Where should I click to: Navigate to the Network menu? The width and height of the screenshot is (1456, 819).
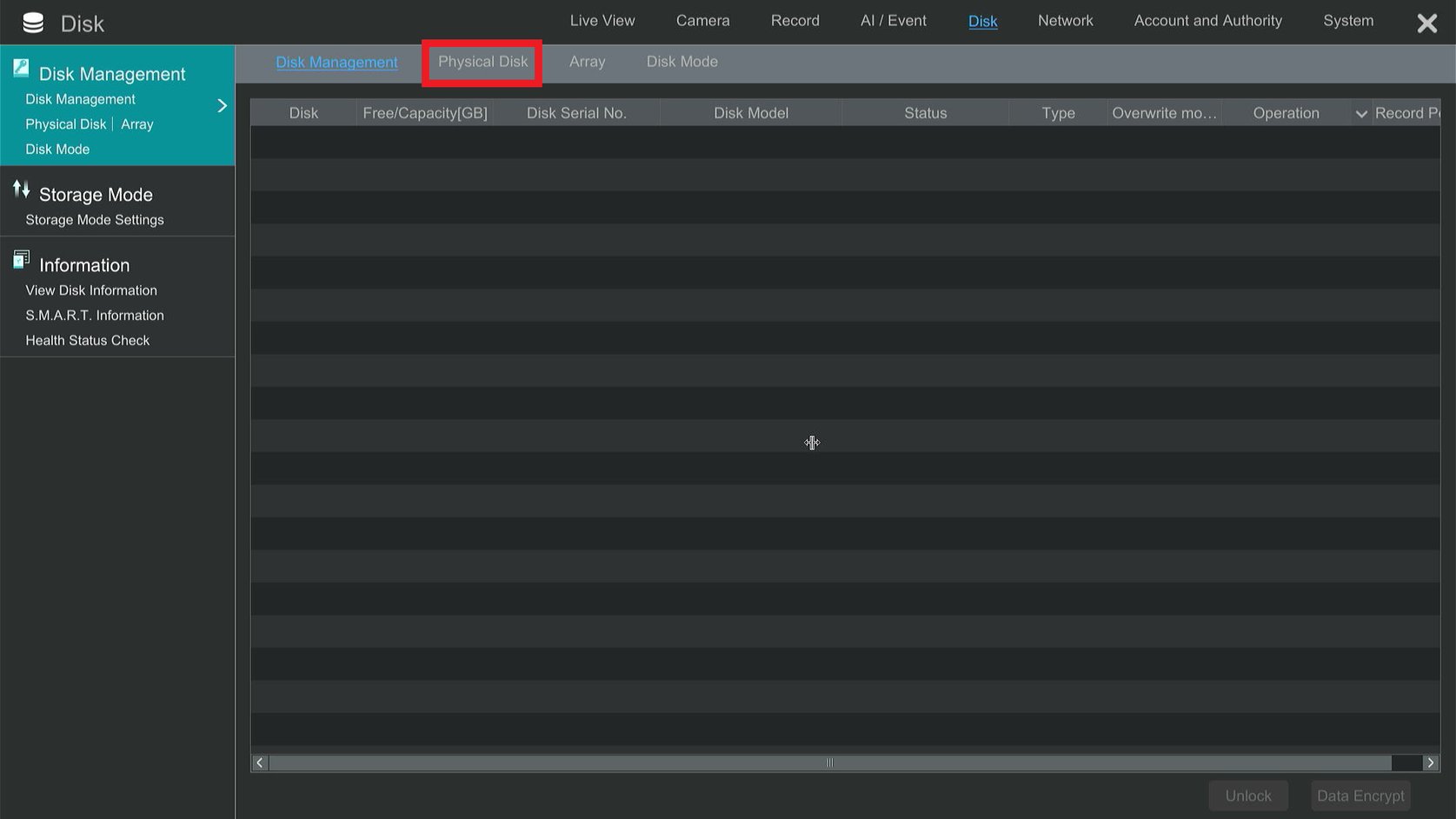click(x=1065, y=20)
